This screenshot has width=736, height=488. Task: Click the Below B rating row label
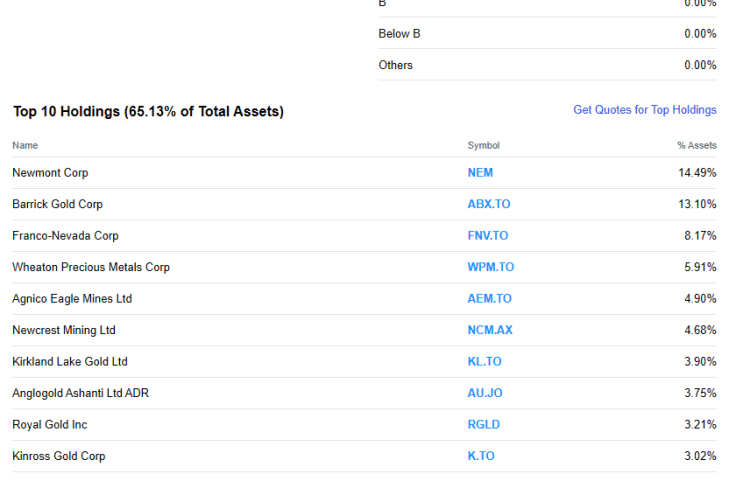click(399, 34)
